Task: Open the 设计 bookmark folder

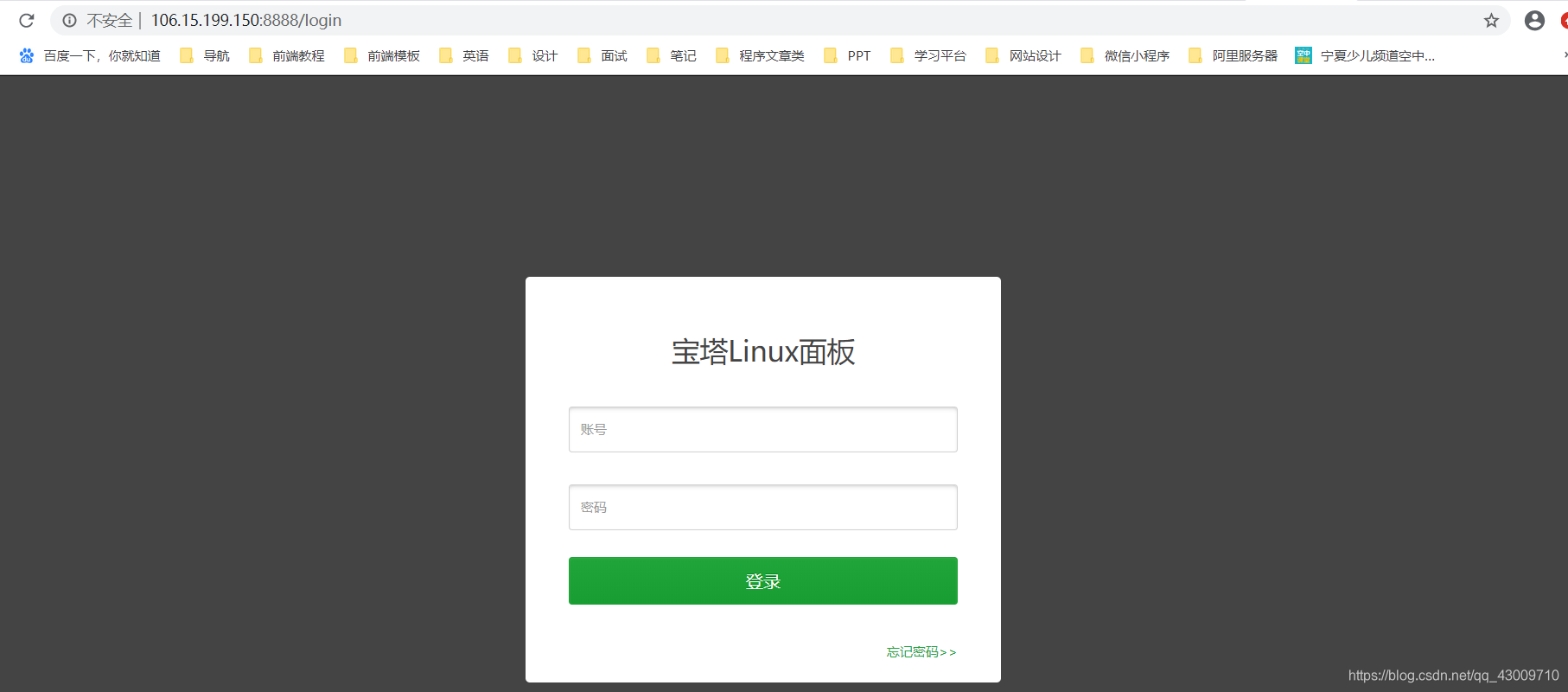Action: pos(533,55)
